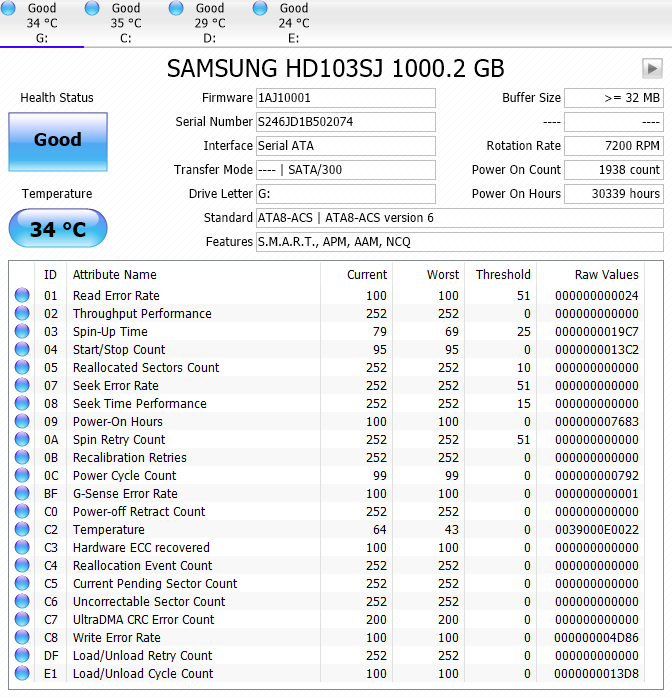Click the Current column header
Screen dimensions: 672x698
click(x=356, y=275)
